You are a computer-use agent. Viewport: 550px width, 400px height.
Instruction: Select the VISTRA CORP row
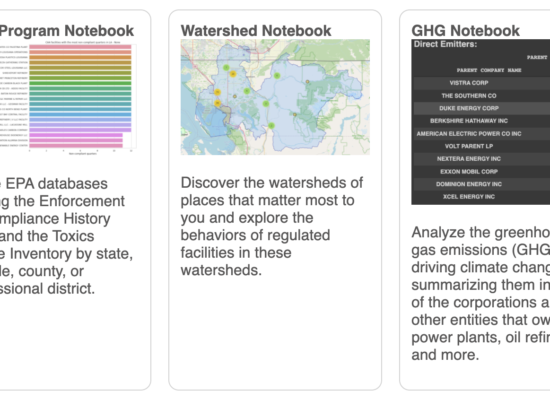pos(482,83)
